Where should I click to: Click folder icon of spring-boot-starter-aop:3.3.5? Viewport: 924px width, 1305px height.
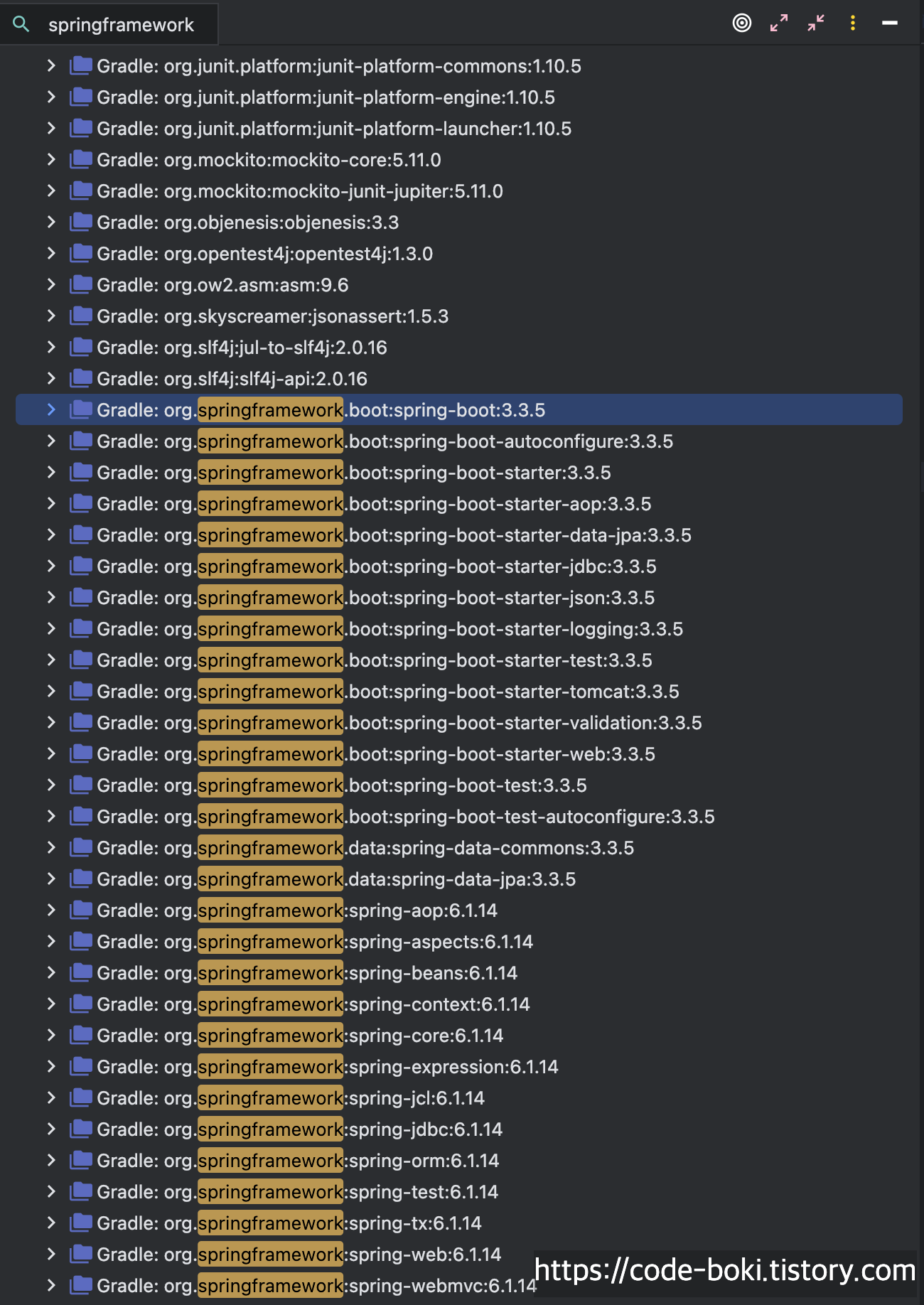pyautogui.click(x=81, y=503)
